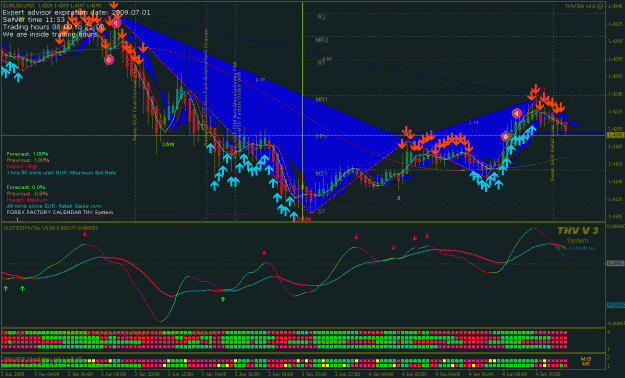
Task: Select the 'Server time 11:53' label
Action: (x=33, y=20)
